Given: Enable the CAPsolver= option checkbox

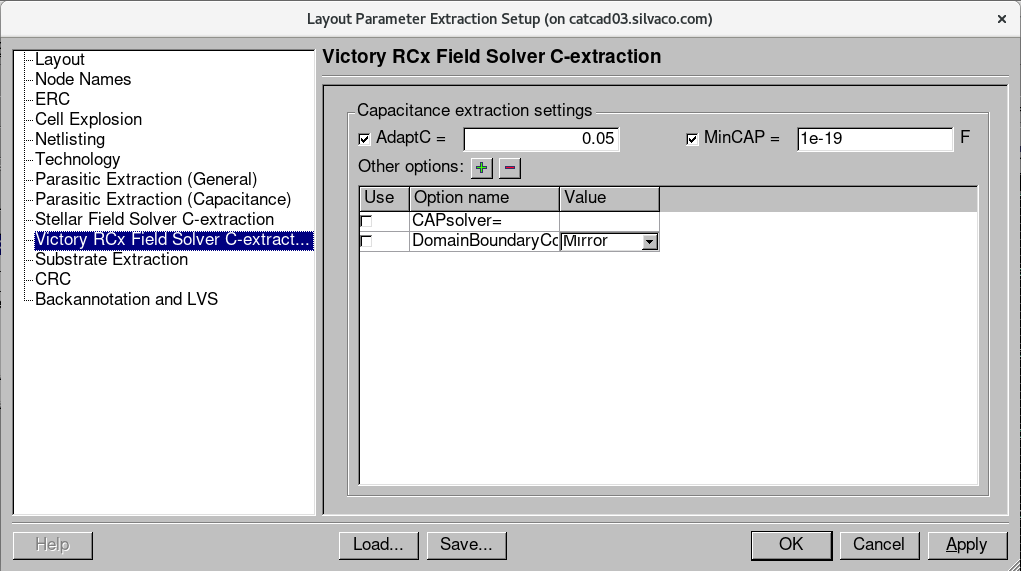Looking at the screenshot, I should (x=366, y=221).
